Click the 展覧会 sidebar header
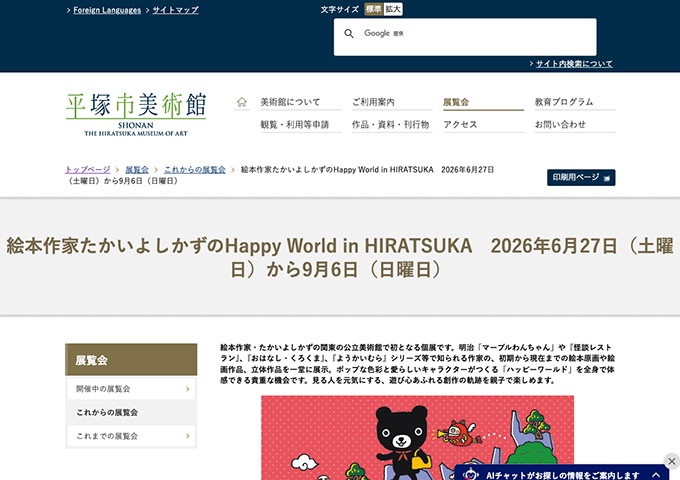Image resolution: width=680 pixels, height=480 pixels. 131,359
